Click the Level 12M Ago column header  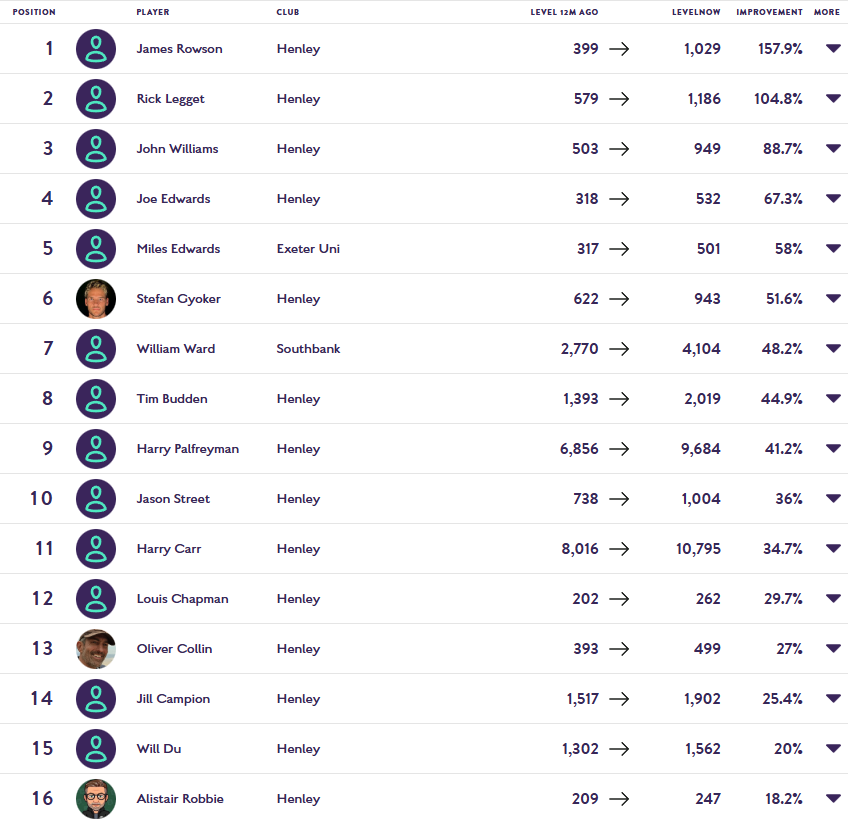[564, 12]
